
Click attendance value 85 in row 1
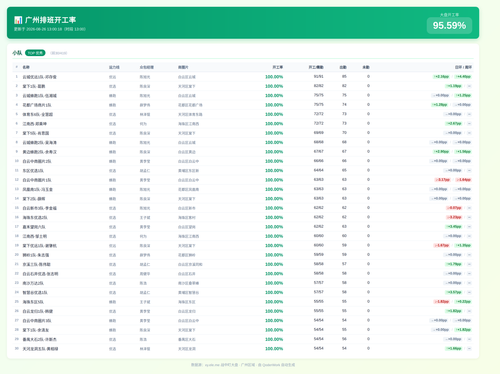tap(344, 77)
